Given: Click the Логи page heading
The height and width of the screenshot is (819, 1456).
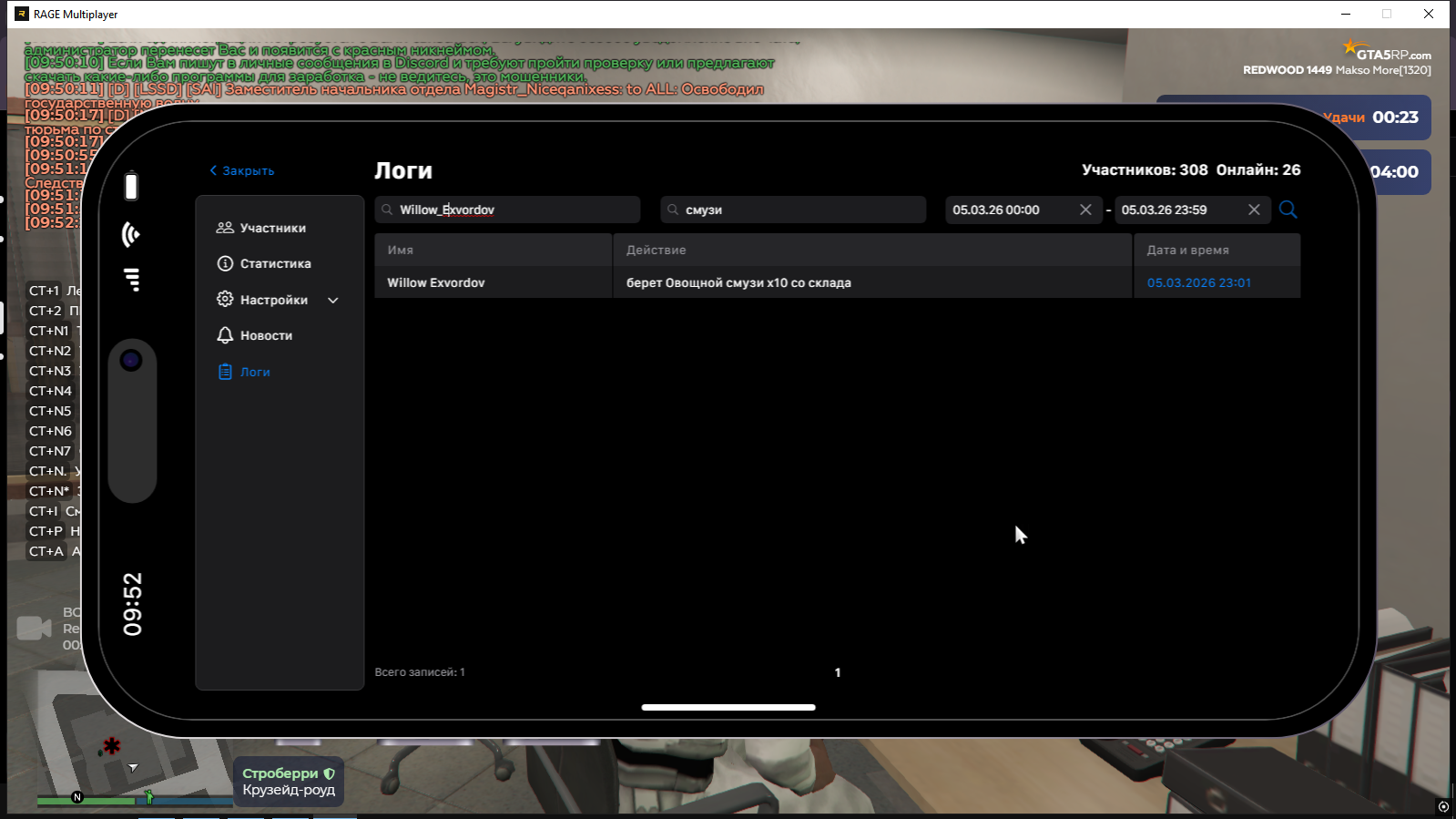Looking at the screenshot, I should [x=403, y=170].
